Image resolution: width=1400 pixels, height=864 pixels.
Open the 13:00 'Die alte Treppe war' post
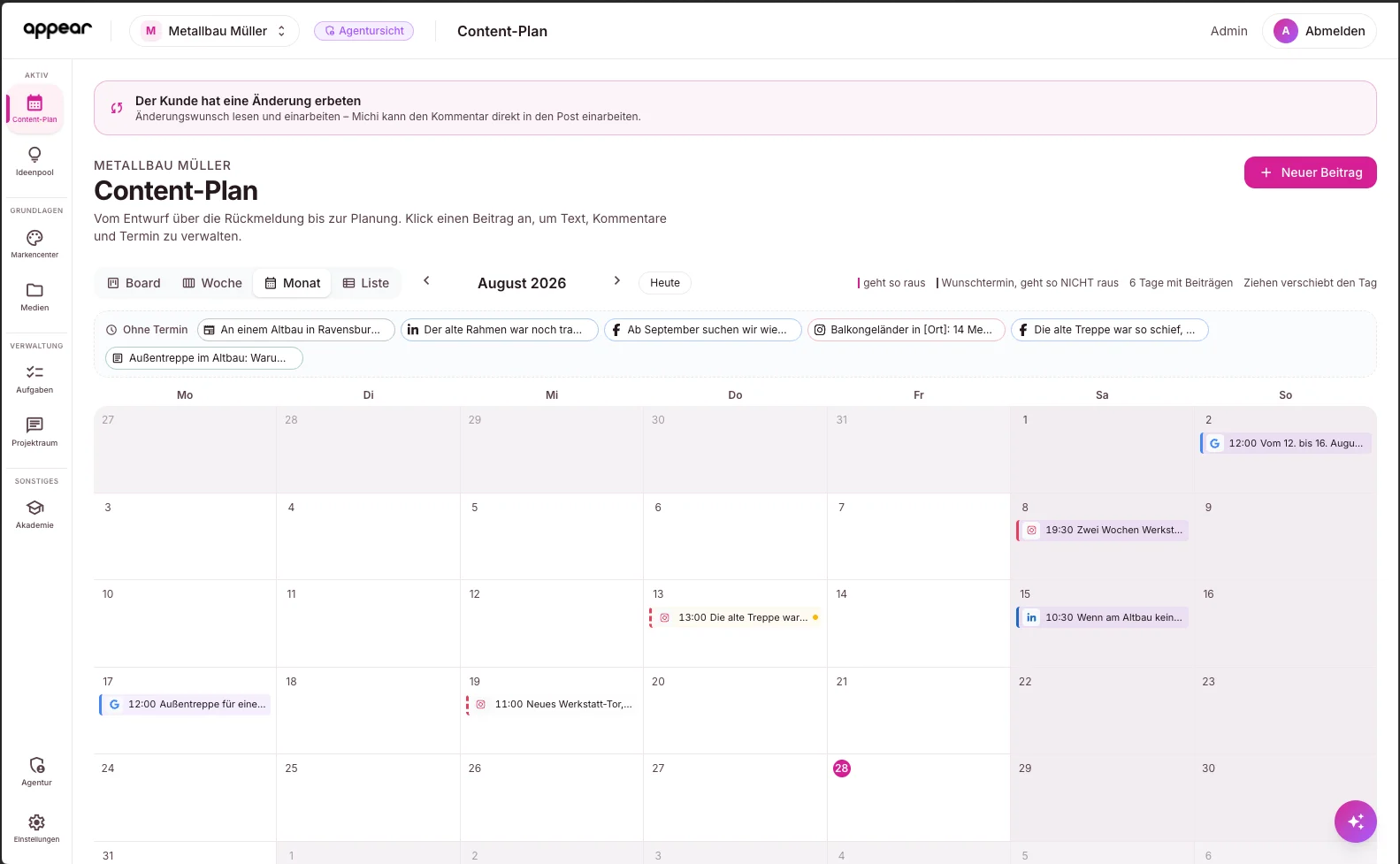coord(736,617)
